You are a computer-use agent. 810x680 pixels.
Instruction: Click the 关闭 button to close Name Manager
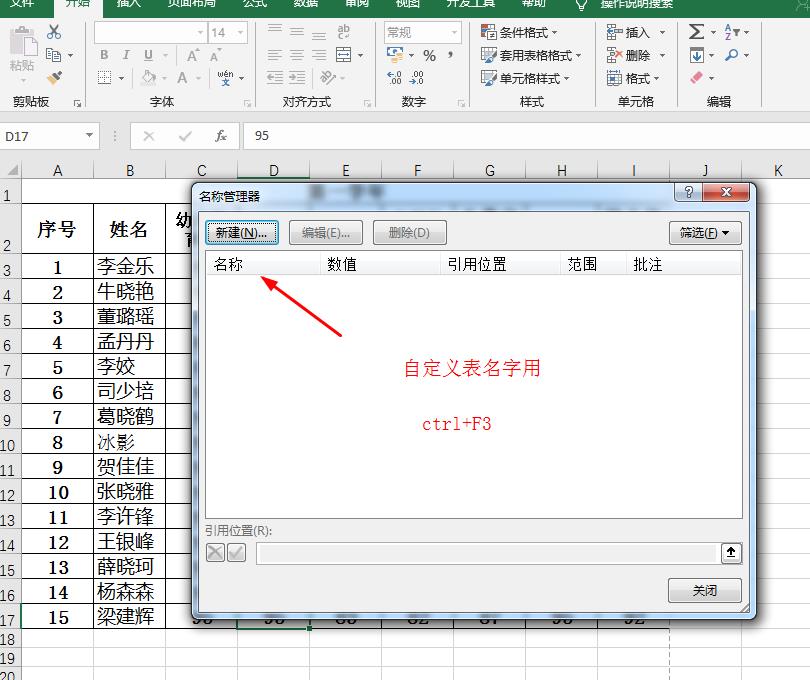(705, 590)
